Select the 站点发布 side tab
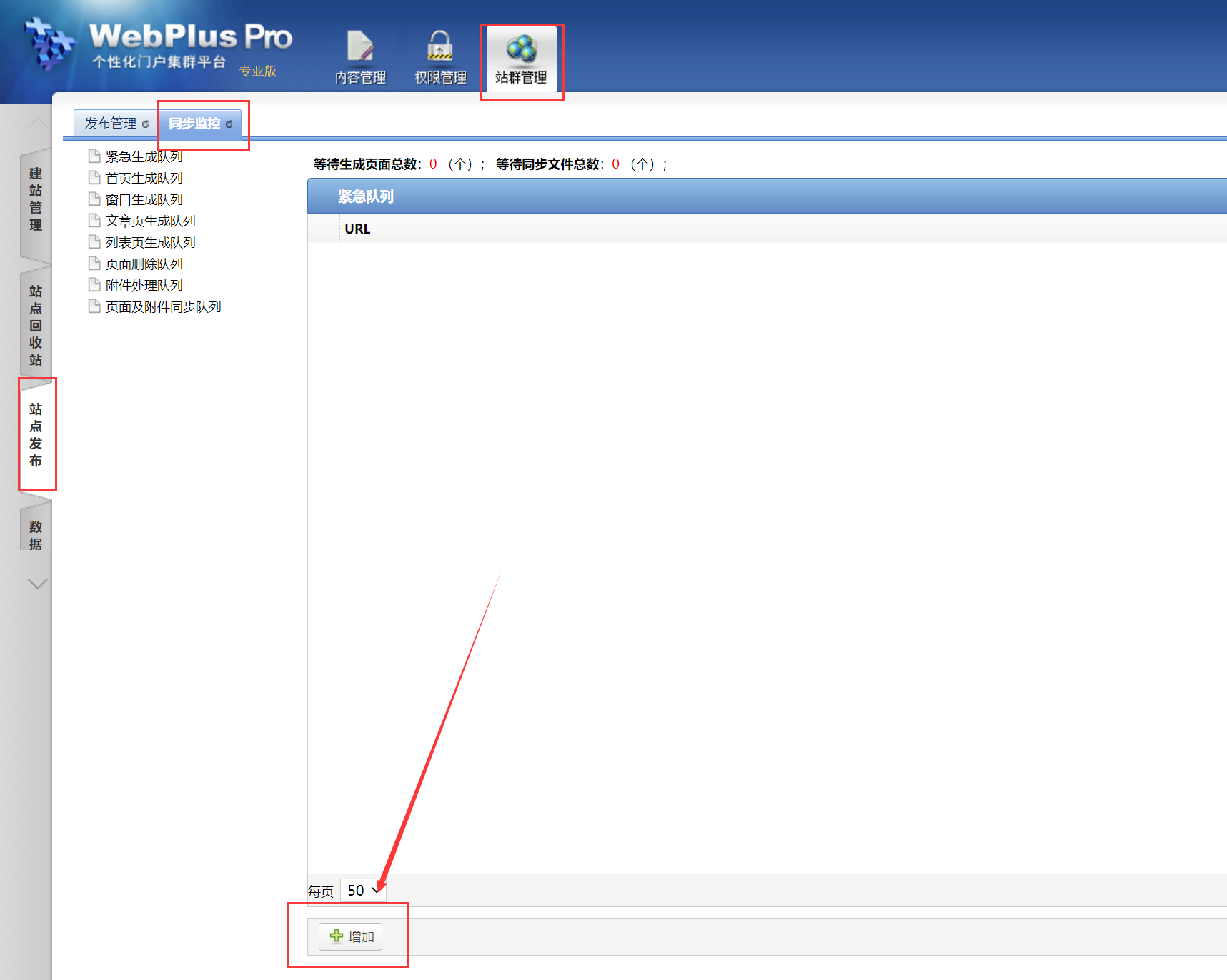The height and width of the screenshot is (980, 1227). pyautogui.click(x=36, y=434)
